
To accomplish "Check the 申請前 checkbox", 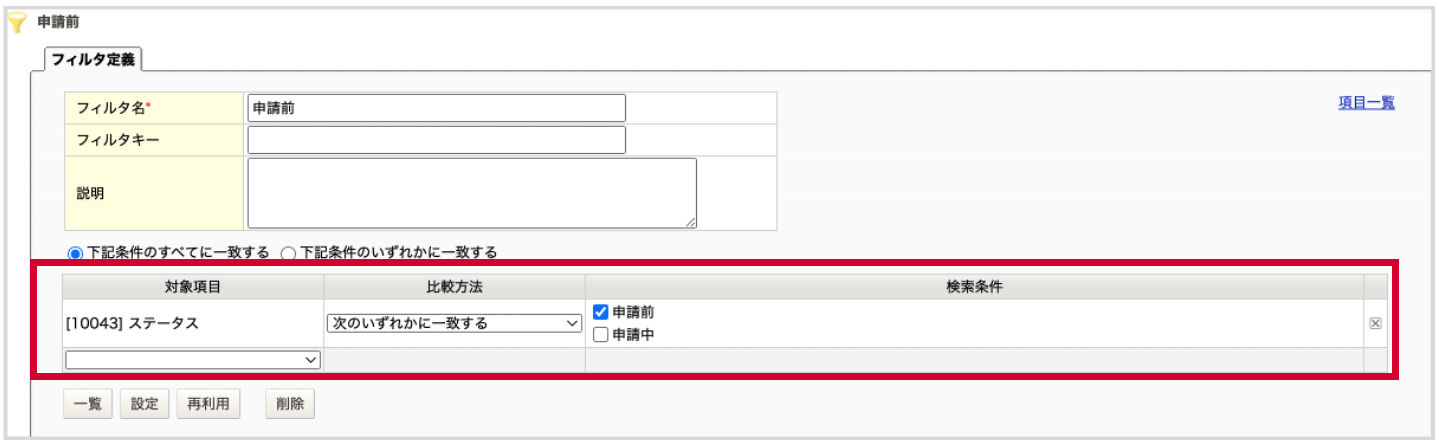I will (x=601, y=313).
